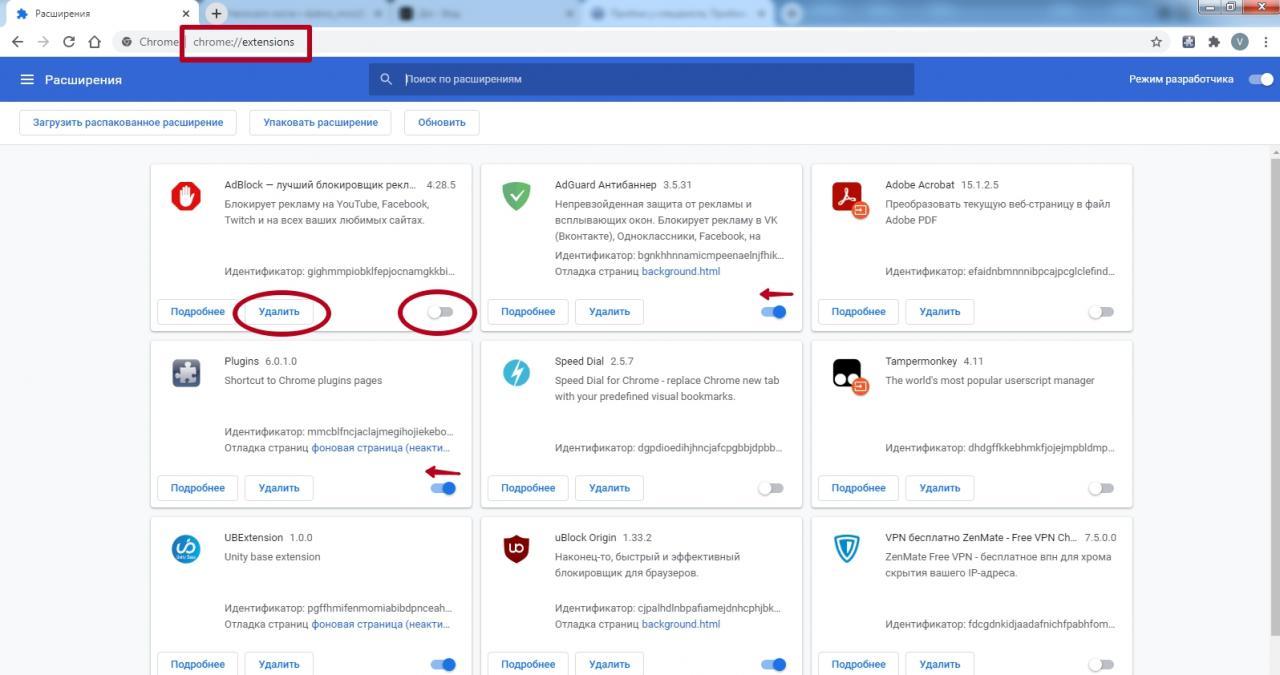Open Подробнее for AdGuard Антибаннер
This screenshot has height=675, width=1280.
[x=528, y=311]
